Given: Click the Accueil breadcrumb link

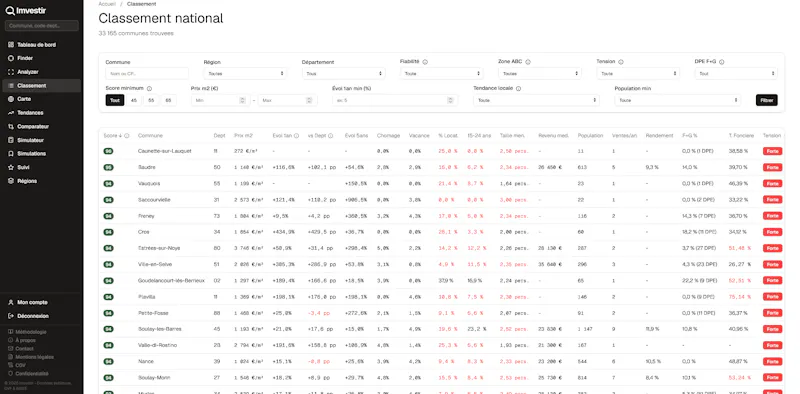Looking at the screenshot, I should point(107,4).
